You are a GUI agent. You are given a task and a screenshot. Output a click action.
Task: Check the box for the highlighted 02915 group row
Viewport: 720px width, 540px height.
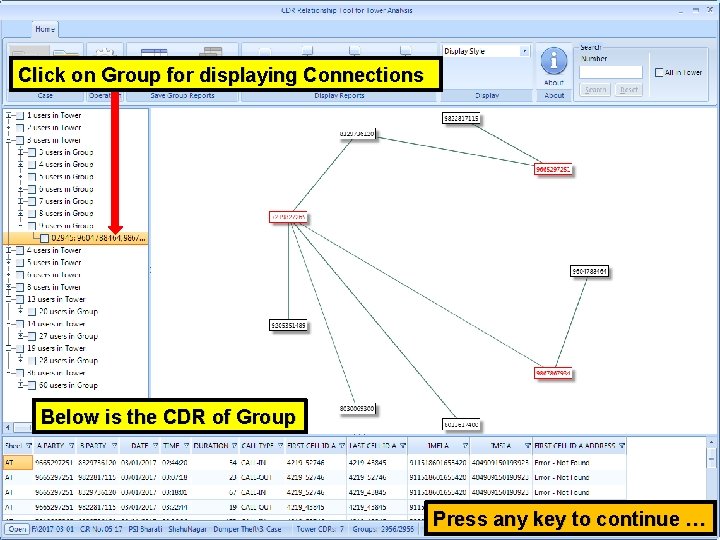44,238
